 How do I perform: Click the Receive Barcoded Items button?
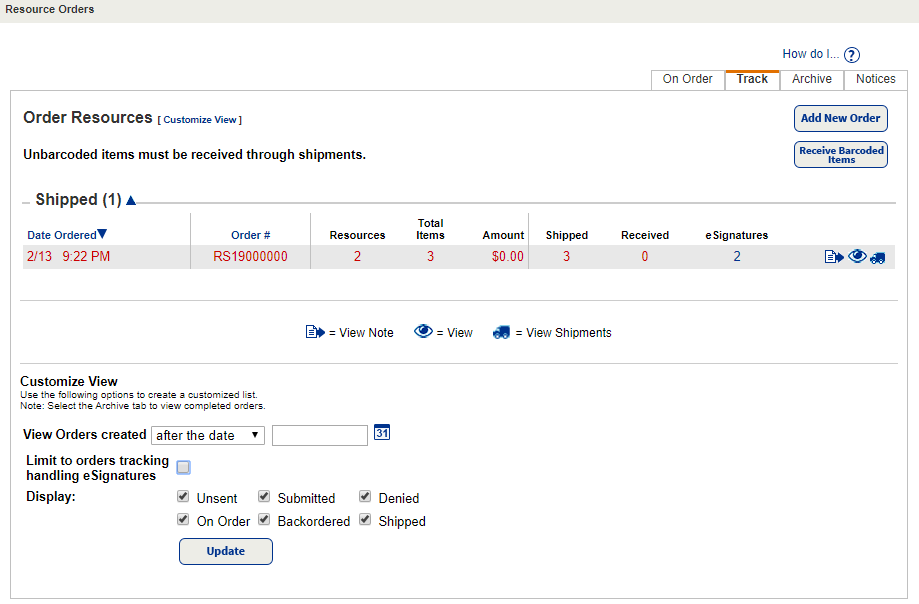pyautogui.click(x=840, y=155)
